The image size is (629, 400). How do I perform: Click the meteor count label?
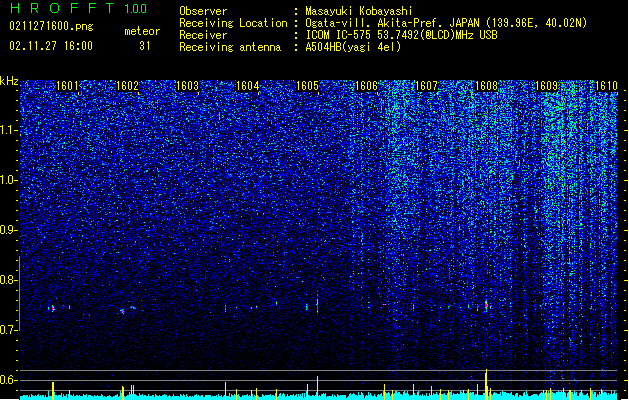pos(142,31)
